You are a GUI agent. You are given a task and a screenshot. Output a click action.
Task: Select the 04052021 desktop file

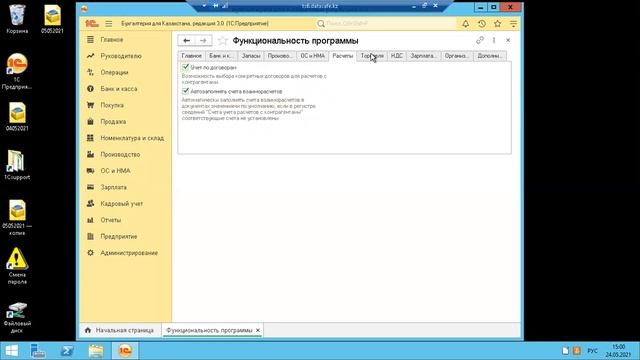[x=17, y=117]
